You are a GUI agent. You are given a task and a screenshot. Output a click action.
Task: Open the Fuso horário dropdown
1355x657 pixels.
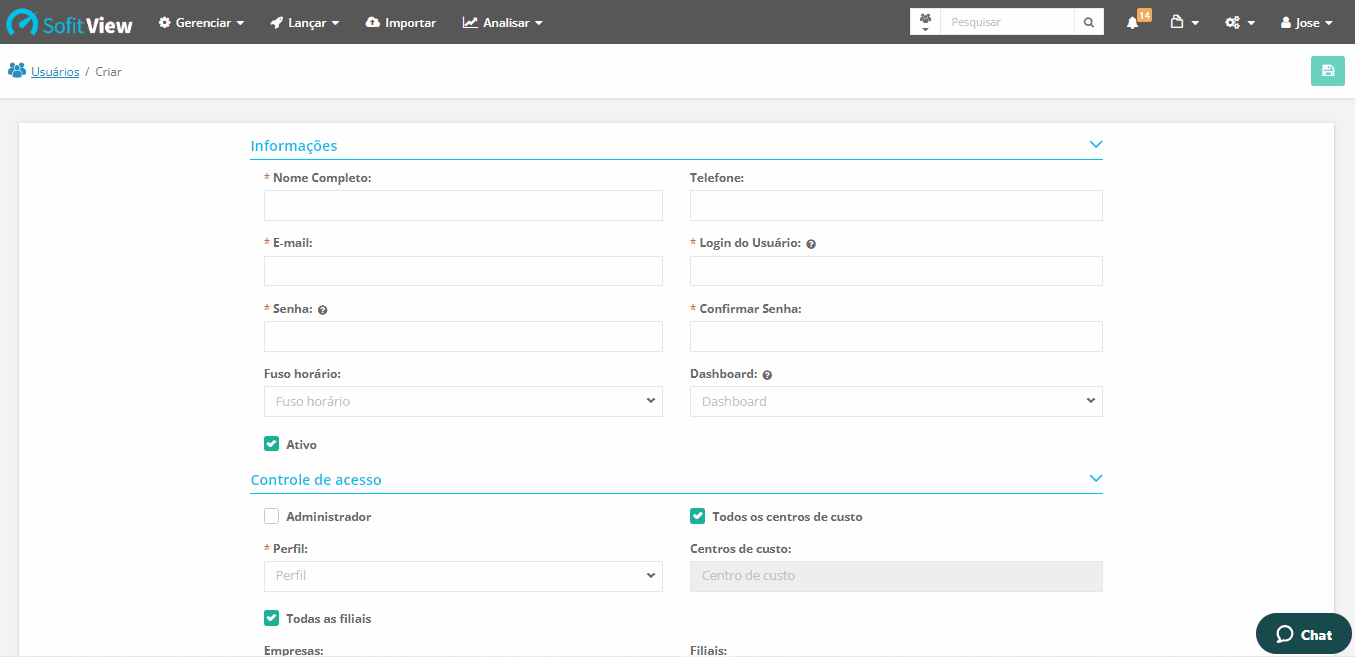pyautogui.click(x=463, y=401)
